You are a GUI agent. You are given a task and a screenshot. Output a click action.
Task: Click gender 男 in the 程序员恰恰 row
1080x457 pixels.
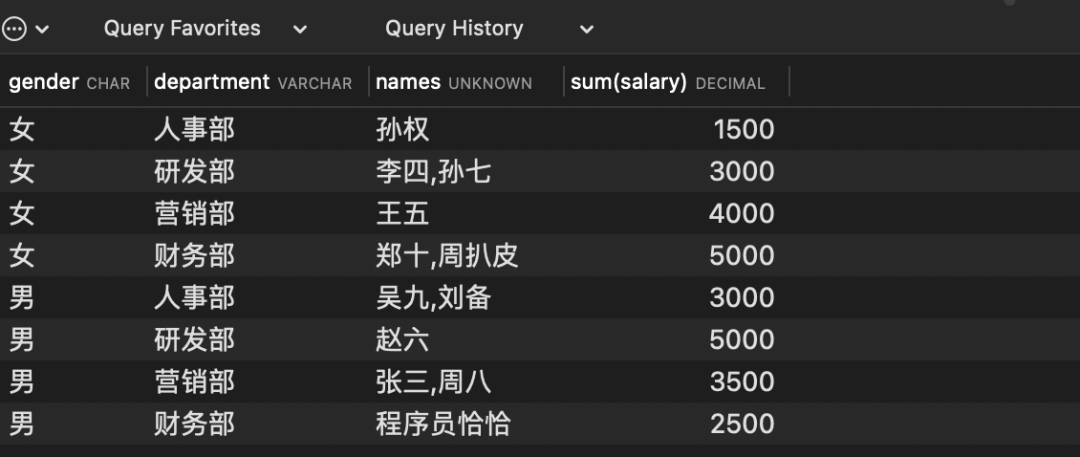click(21, 424)
